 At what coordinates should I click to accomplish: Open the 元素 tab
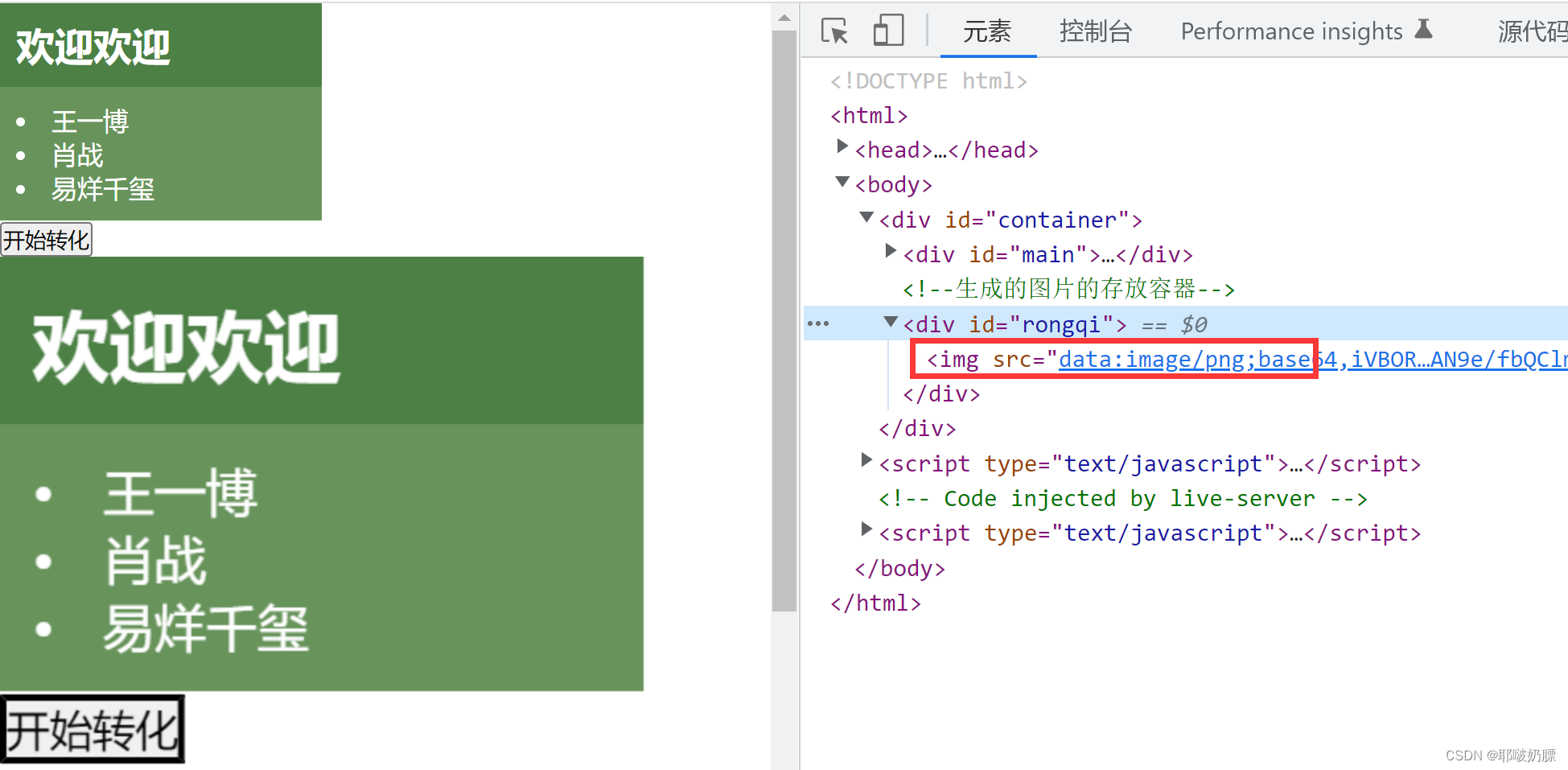click(987, 31)
